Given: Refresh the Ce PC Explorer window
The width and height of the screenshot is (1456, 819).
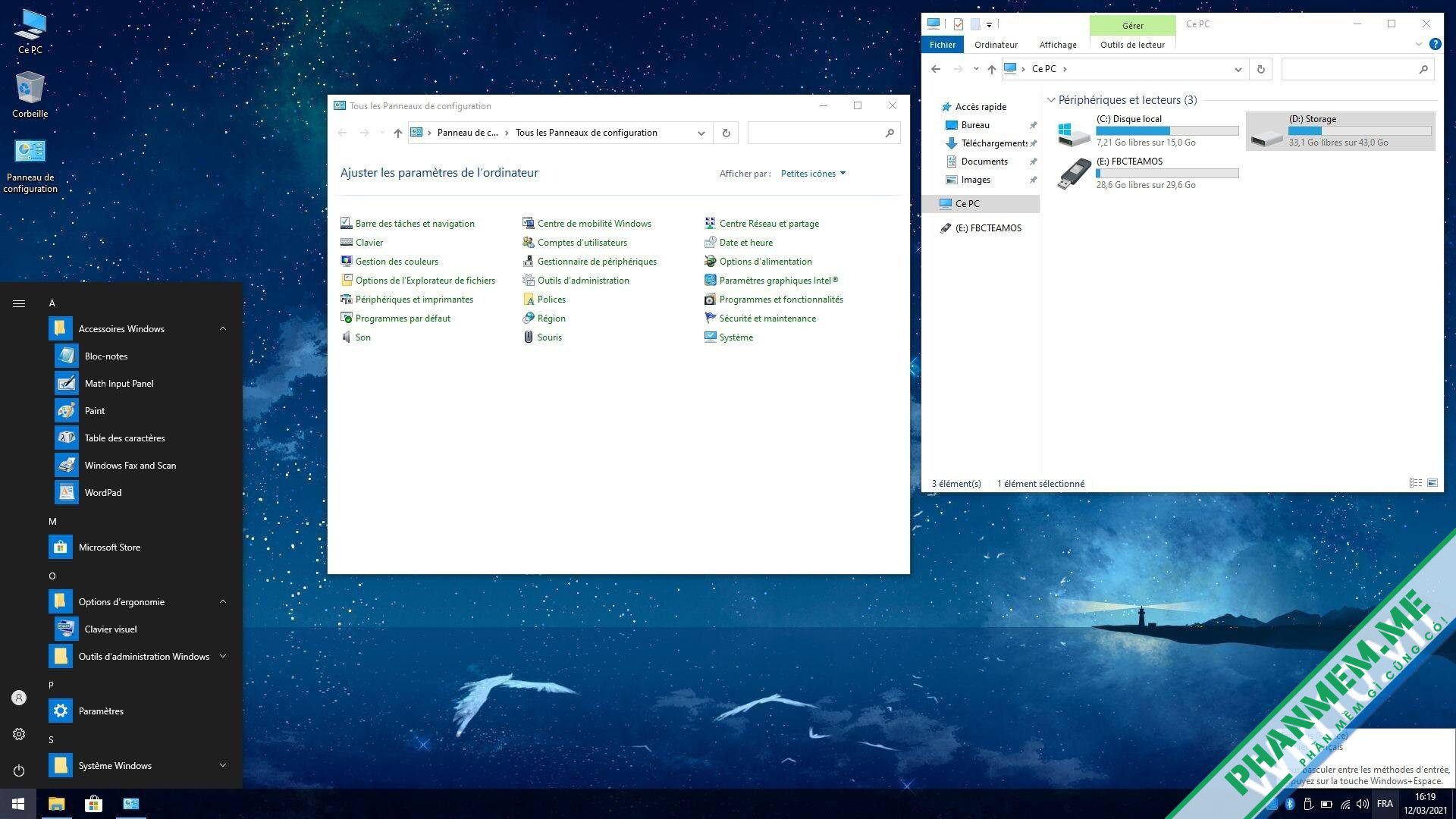Looking at the screenshot, I should click(x=1260, y=69).
